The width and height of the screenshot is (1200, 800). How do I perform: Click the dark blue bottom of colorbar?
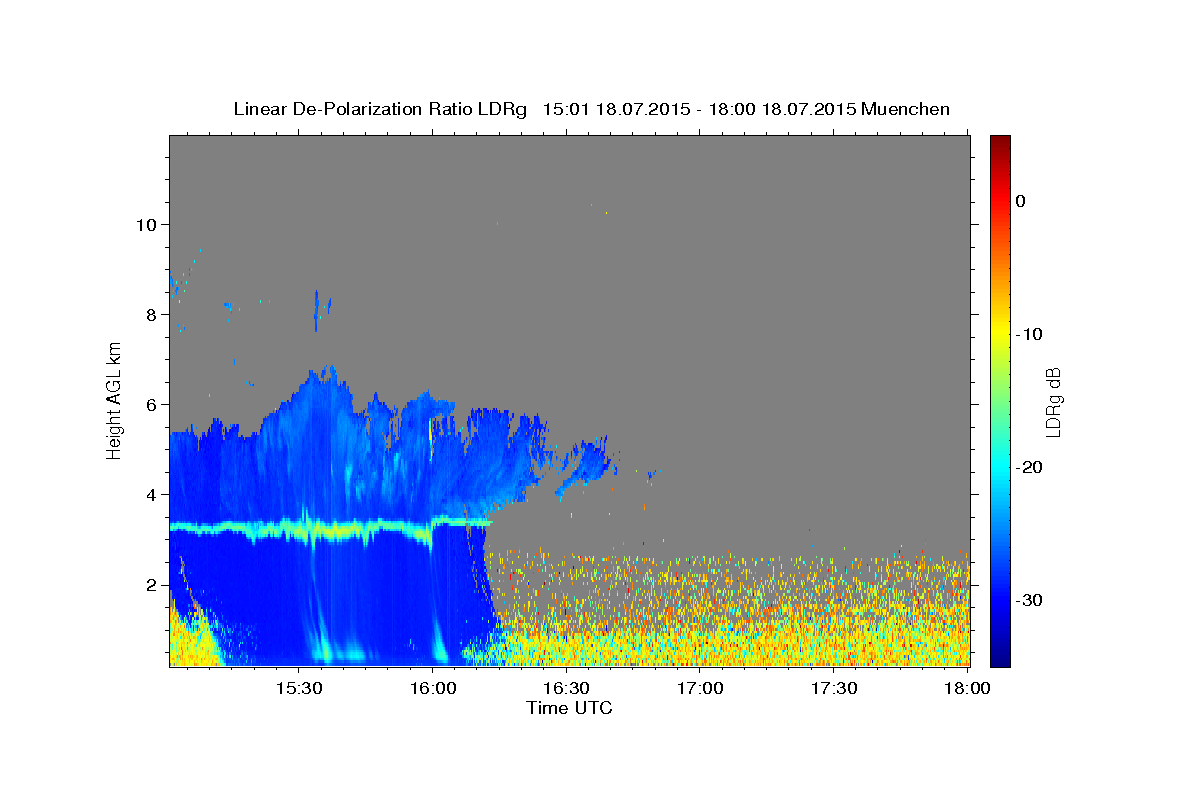(x=1000, y=657)
